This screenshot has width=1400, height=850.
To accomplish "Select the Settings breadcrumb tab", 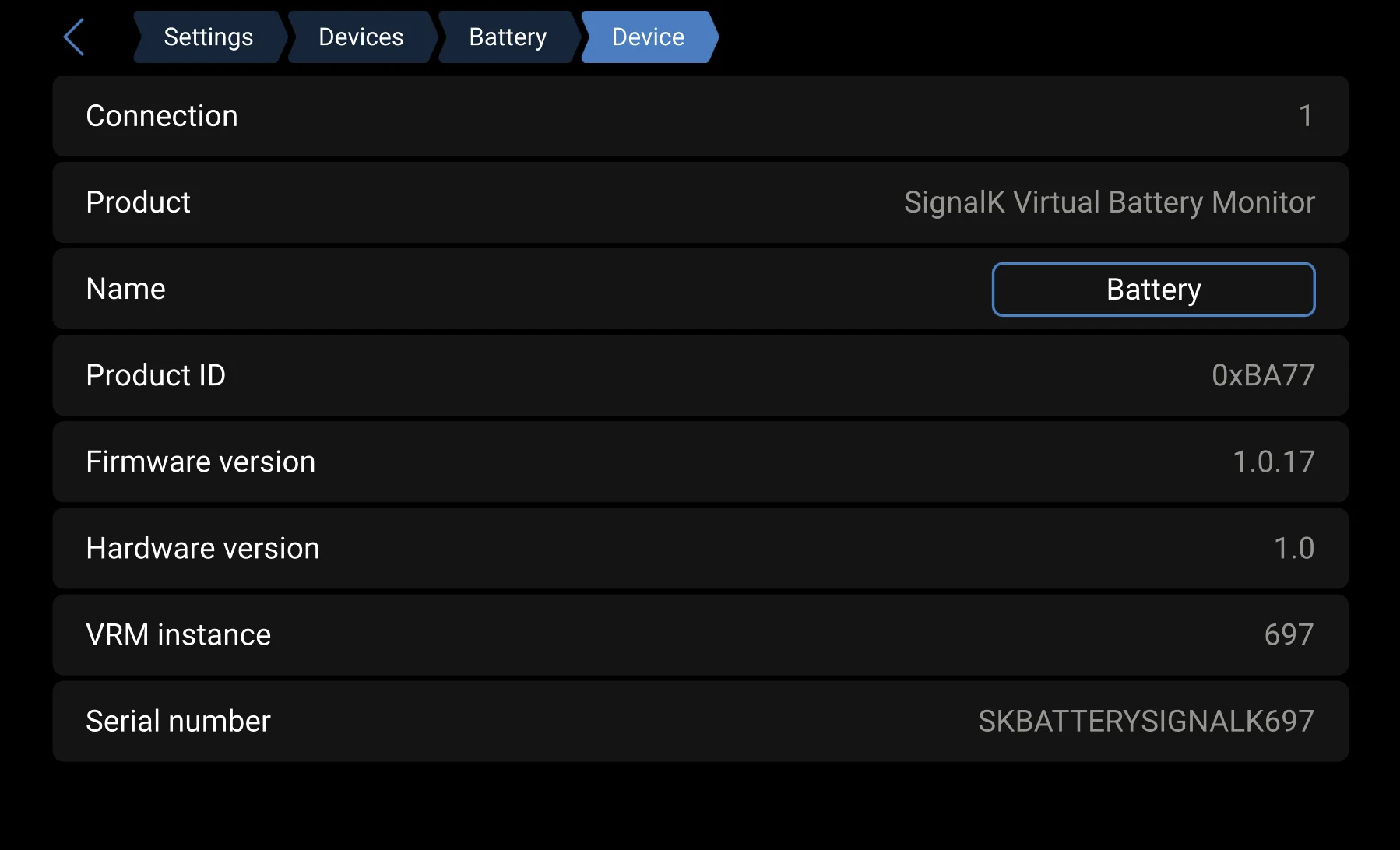I will click(209, 37).
